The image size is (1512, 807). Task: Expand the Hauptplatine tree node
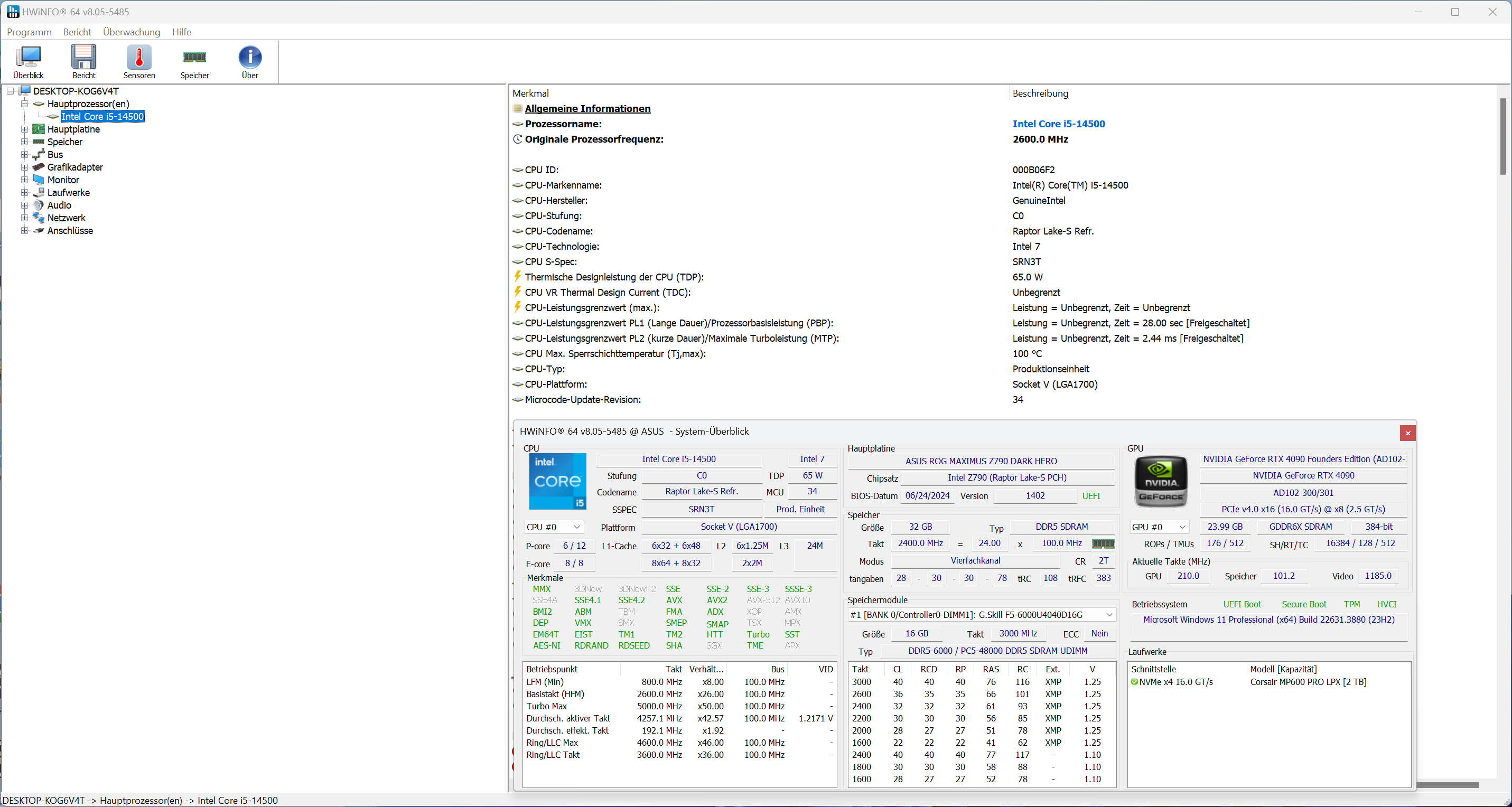point(25,129)
